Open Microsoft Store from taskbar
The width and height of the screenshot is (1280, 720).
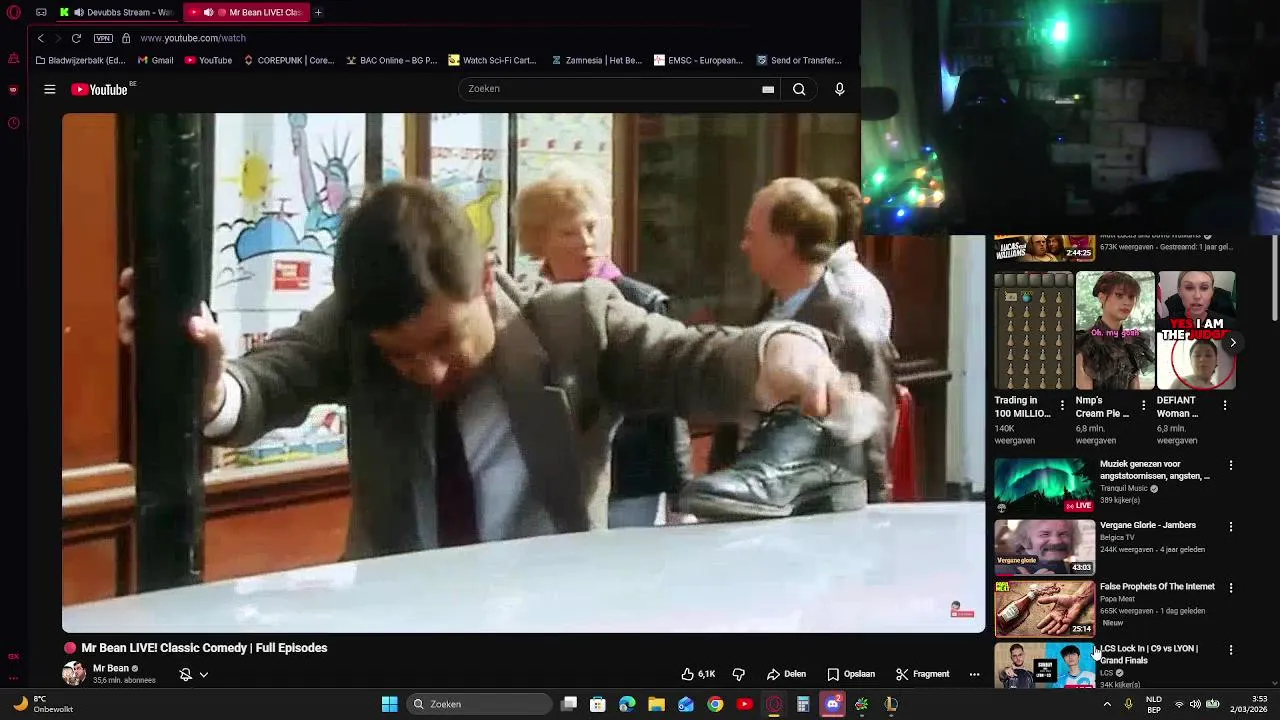point(598,704)
